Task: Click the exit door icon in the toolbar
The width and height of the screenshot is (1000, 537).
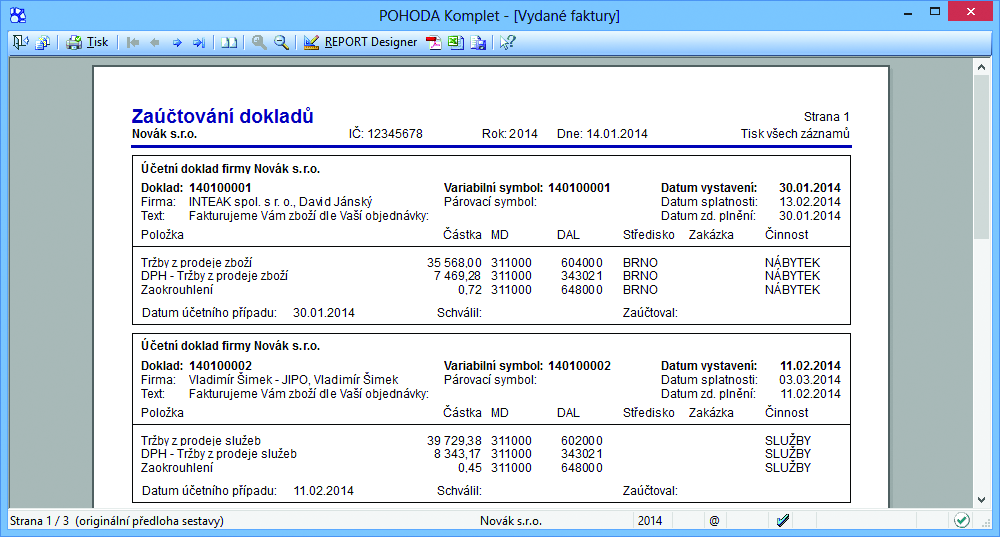Action: pos(20,42)
